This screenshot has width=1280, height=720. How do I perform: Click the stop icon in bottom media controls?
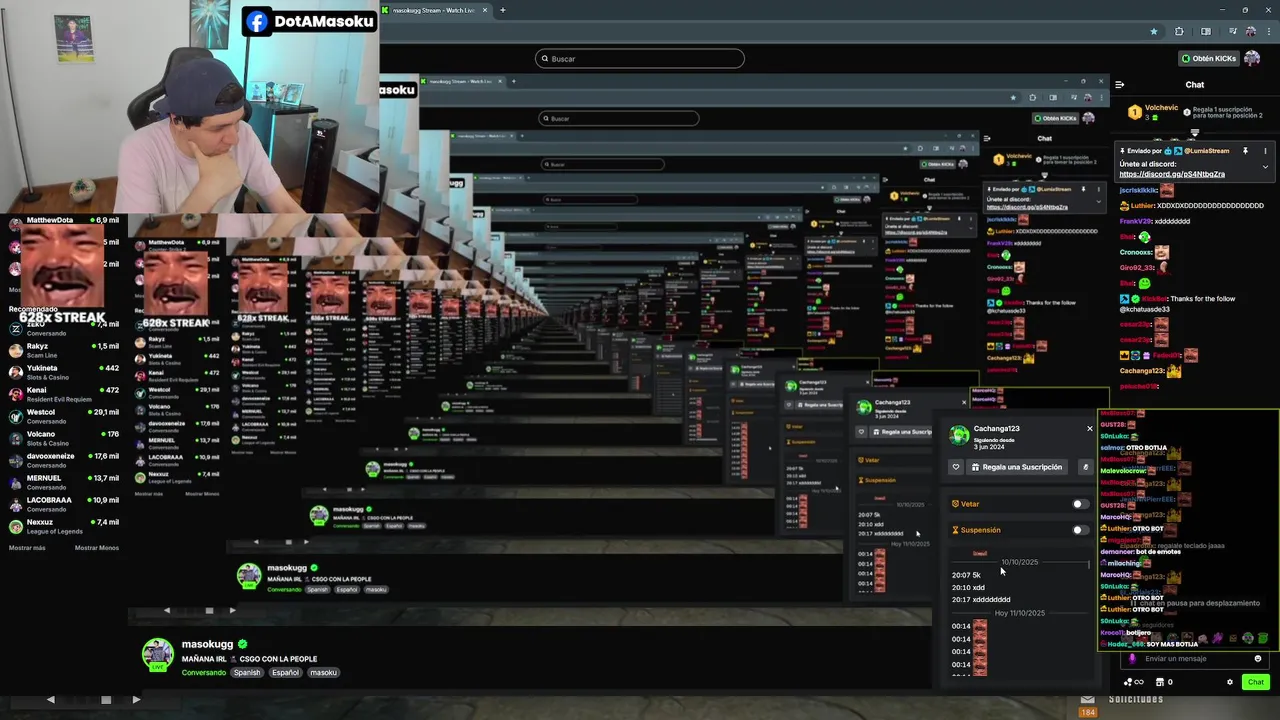click(x=106, y=700)
